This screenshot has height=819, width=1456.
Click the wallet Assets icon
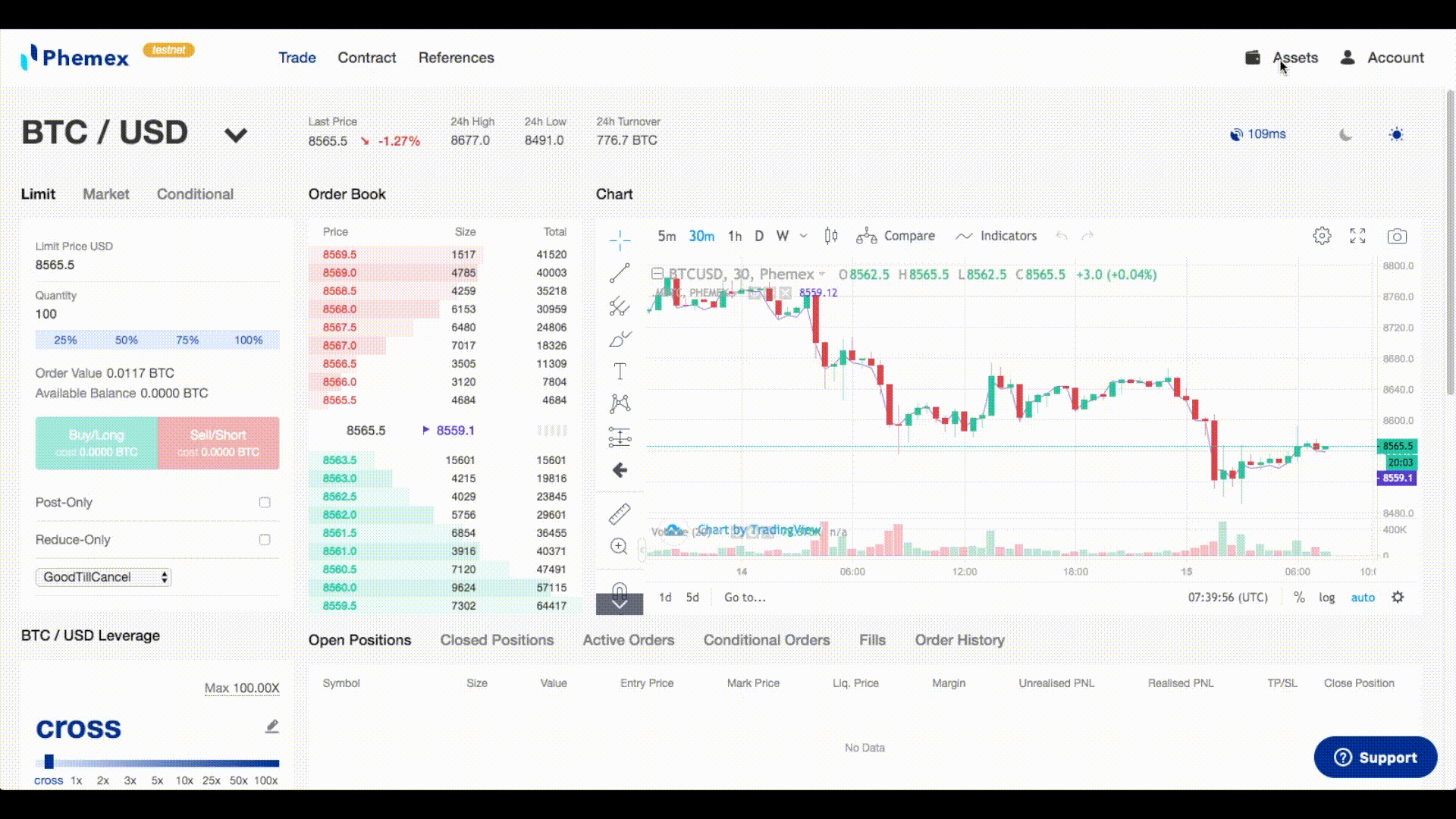(x=1253, y=58)
